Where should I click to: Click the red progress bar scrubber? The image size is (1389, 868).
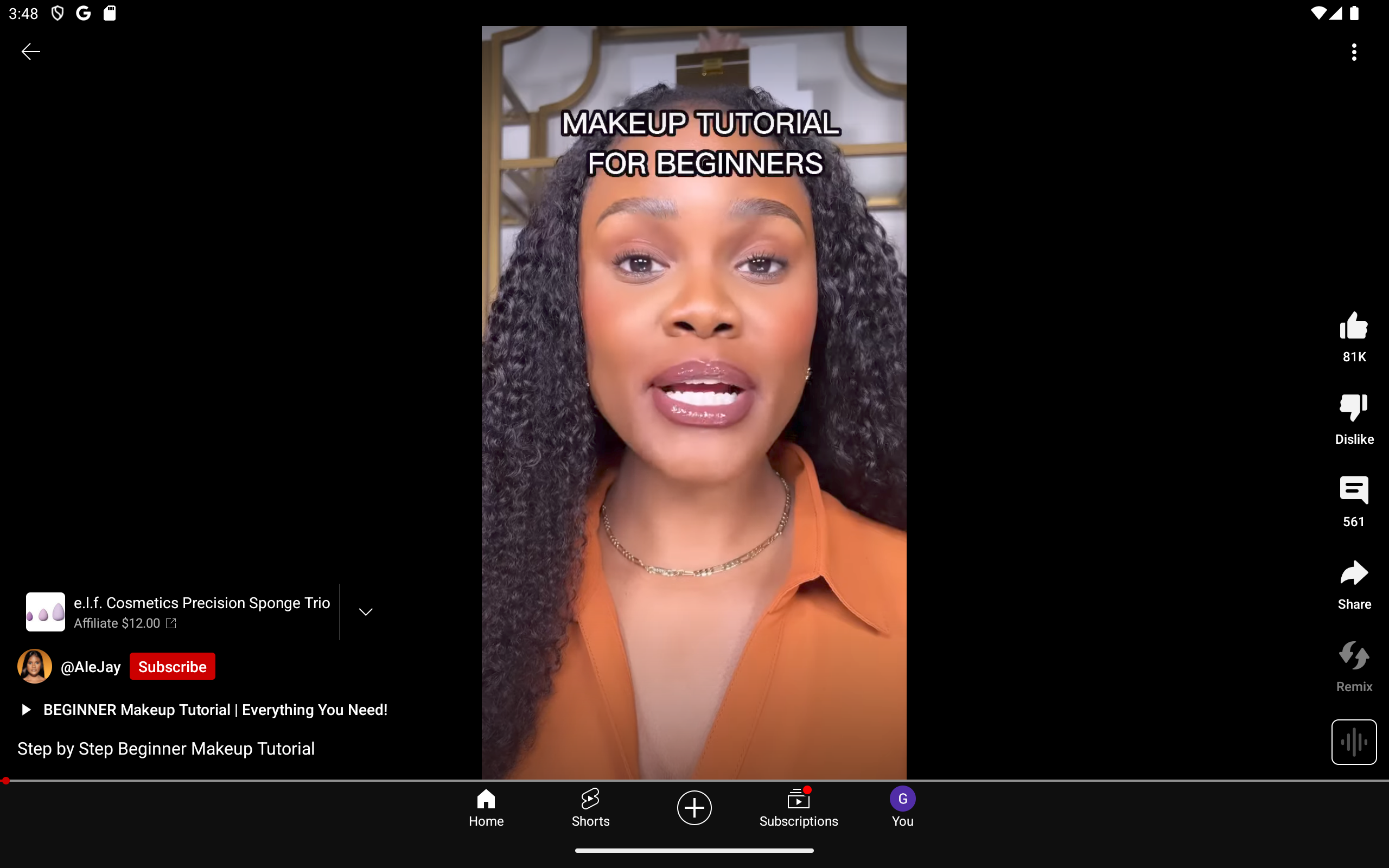click(x=5, y=781)
